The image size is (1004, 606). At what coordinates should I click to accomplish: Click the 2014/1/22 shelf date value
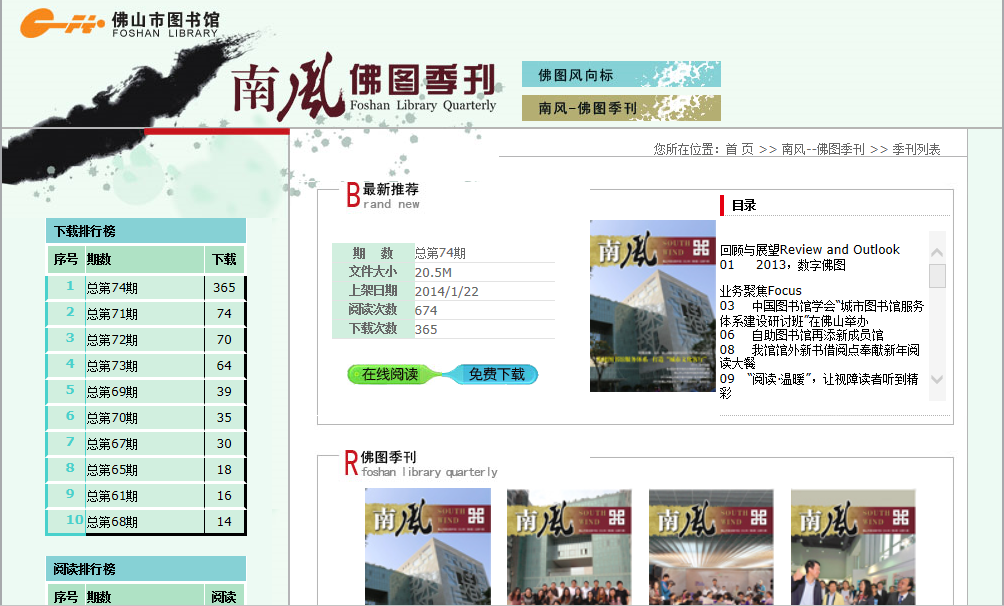(447, 291)
